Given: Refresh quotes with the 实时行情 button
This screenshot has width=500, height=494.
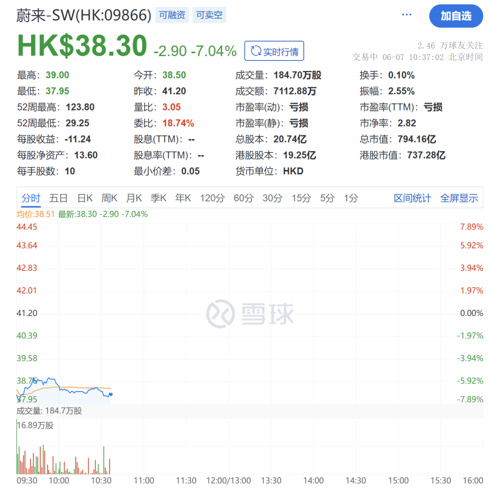Looking at the screenshot, I should [x=274, y=51].
